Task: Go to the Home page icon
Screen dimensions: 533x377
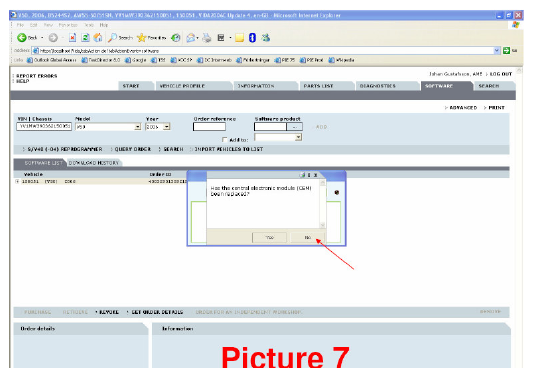Action: click(x=98, y=38)
